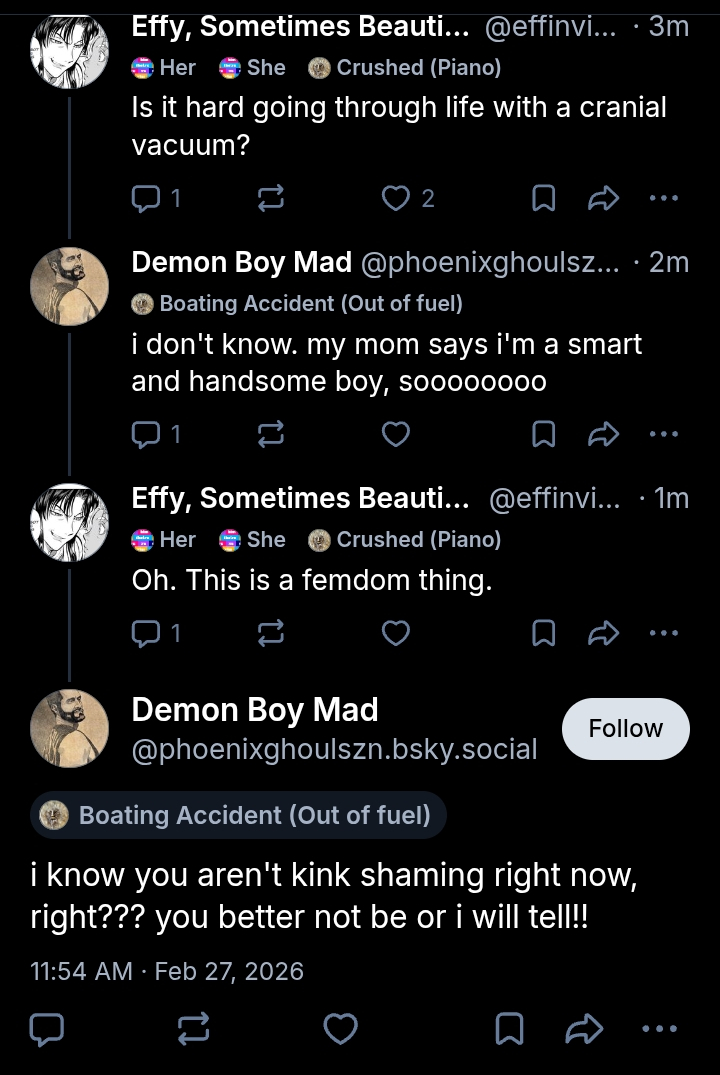Image resolution: width=720 pixels, height=1075 pixels.
Task: Like the "cranial vacuum" post
Action: [397, 198]
